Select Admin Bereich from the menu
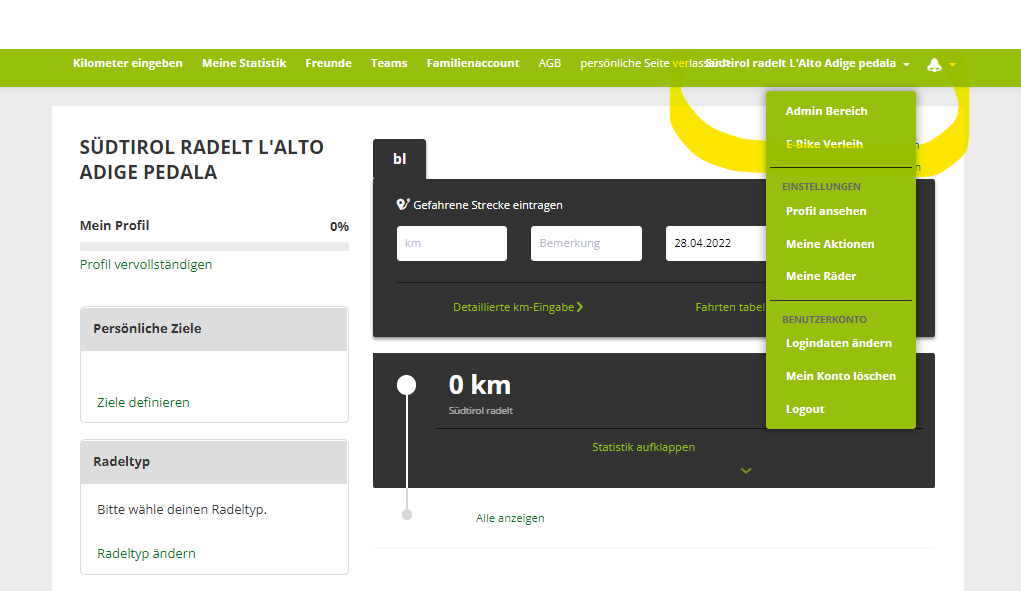The image size is (1021, 591). point(826,111)
